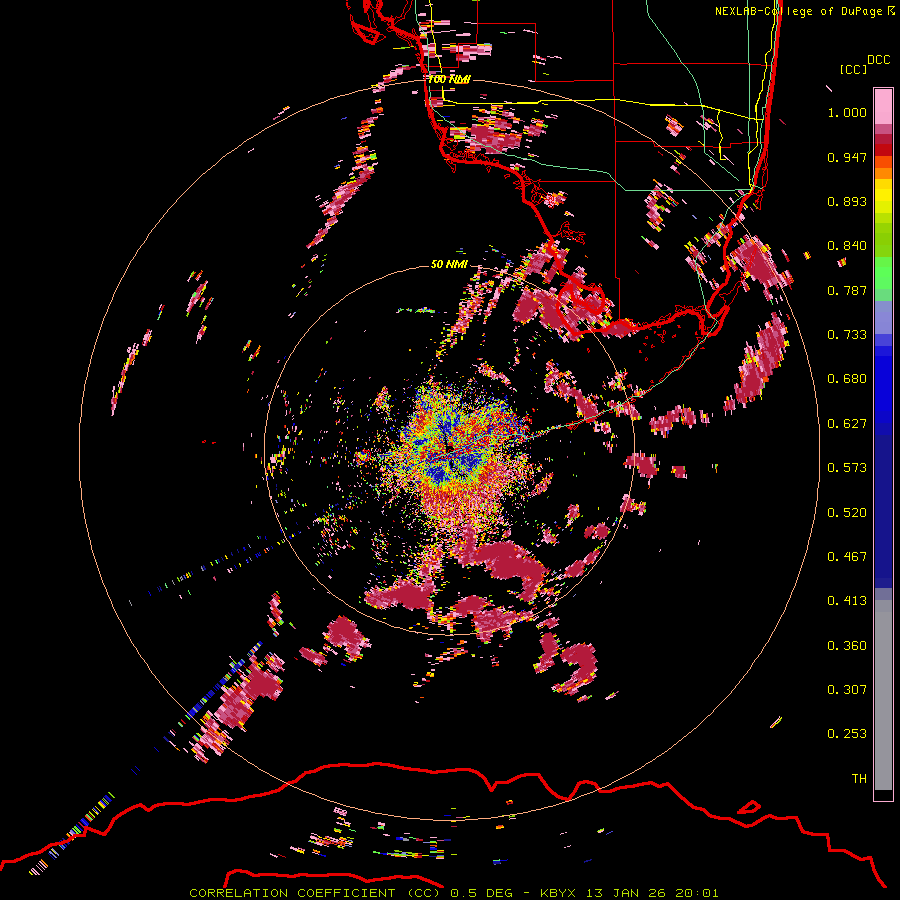This screenshot has width=900, height=900.
Task: Select the 0.787 scale value
Action: pos(847,290)
